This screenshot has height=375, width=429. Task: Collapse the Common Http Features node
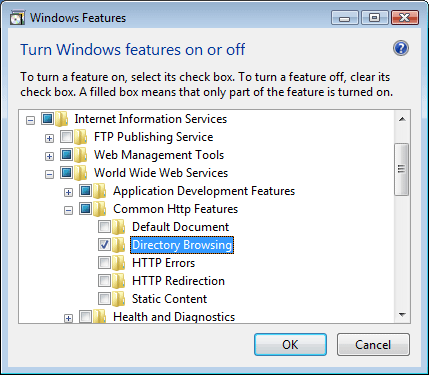pyautogui.click(x=68, y=210)
